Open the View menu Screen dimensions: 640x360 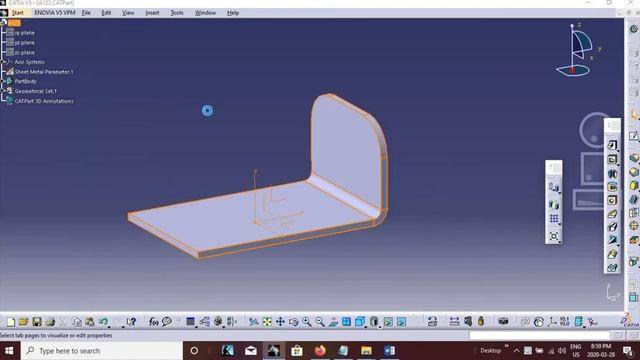pos(128,13)
